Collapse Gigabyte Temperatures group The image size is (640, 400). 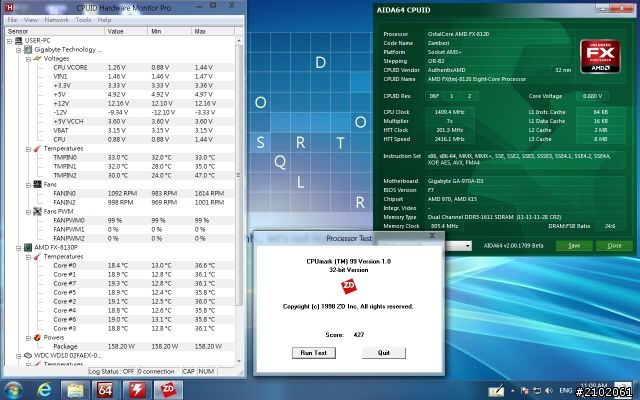click(x=28, y=149)
